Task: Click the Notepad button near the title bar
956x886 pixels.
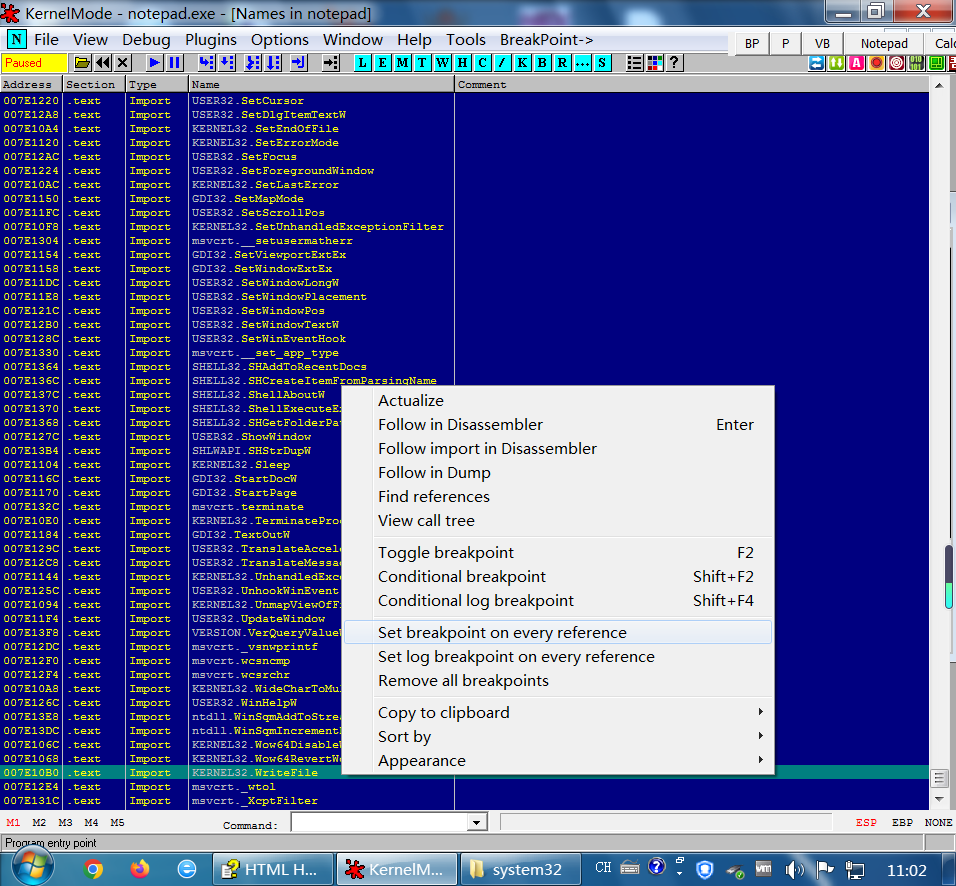Action: 884,43
